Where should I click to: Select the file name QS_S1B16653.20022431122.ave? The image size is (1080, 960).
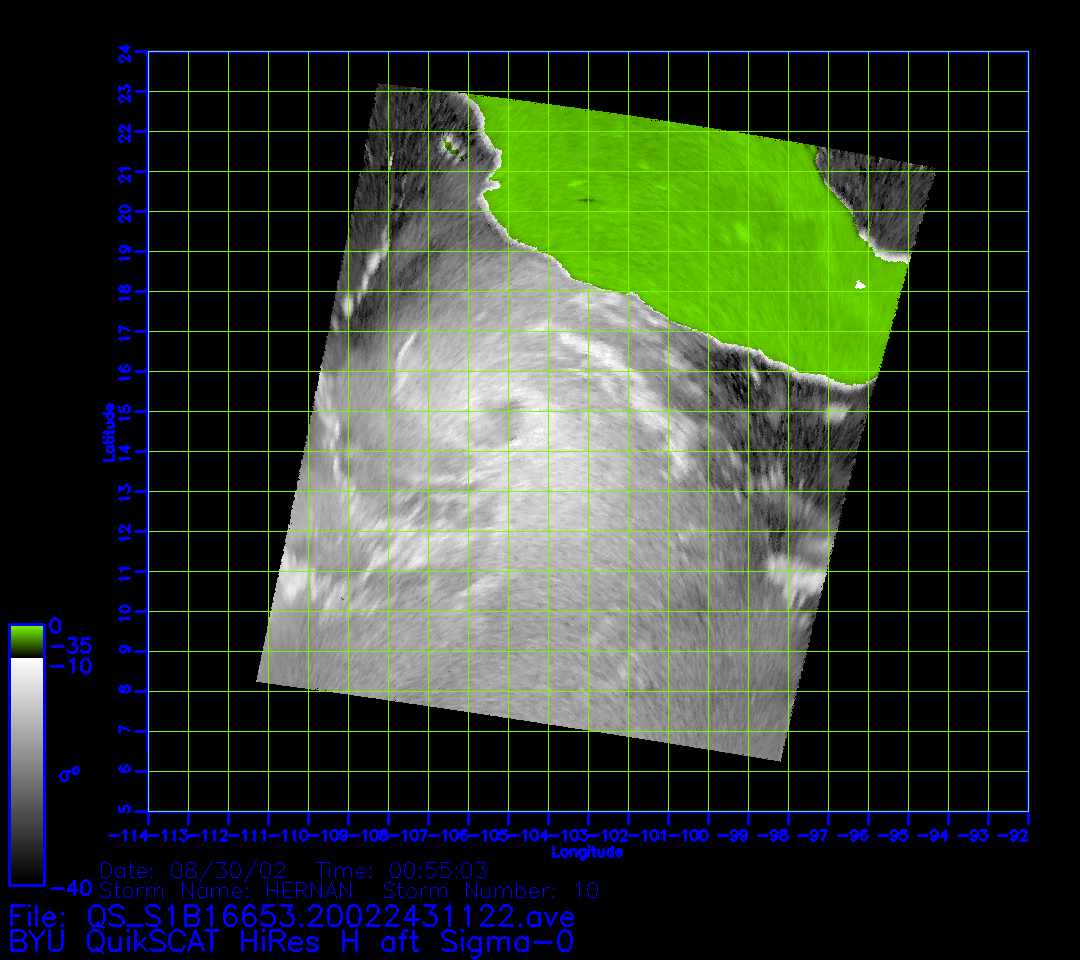pyautogui.click(x=330, y=916)
